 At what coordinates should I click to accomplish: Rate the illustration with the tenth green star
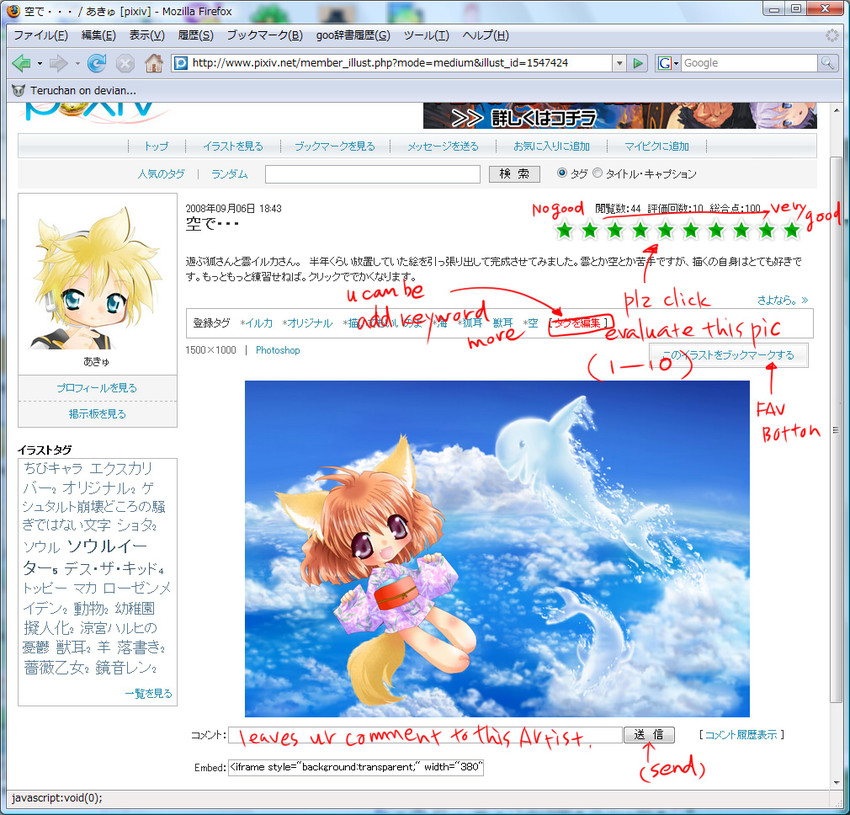pyautogui.click(x=792, y=230)
